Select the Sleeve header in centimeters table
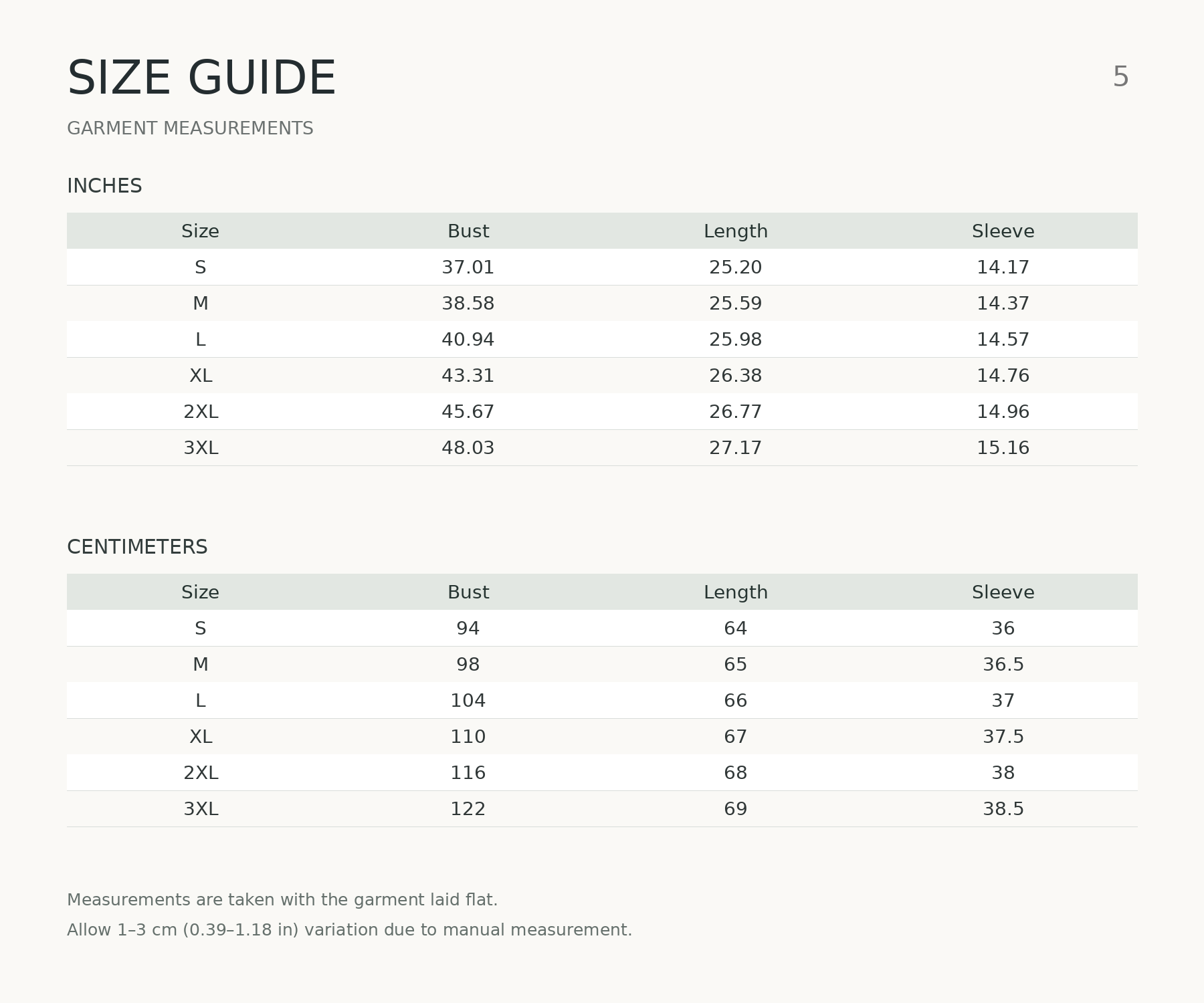Image resolution: width=1204 pixels, height=1003 pixels. tap(1003, 592)
